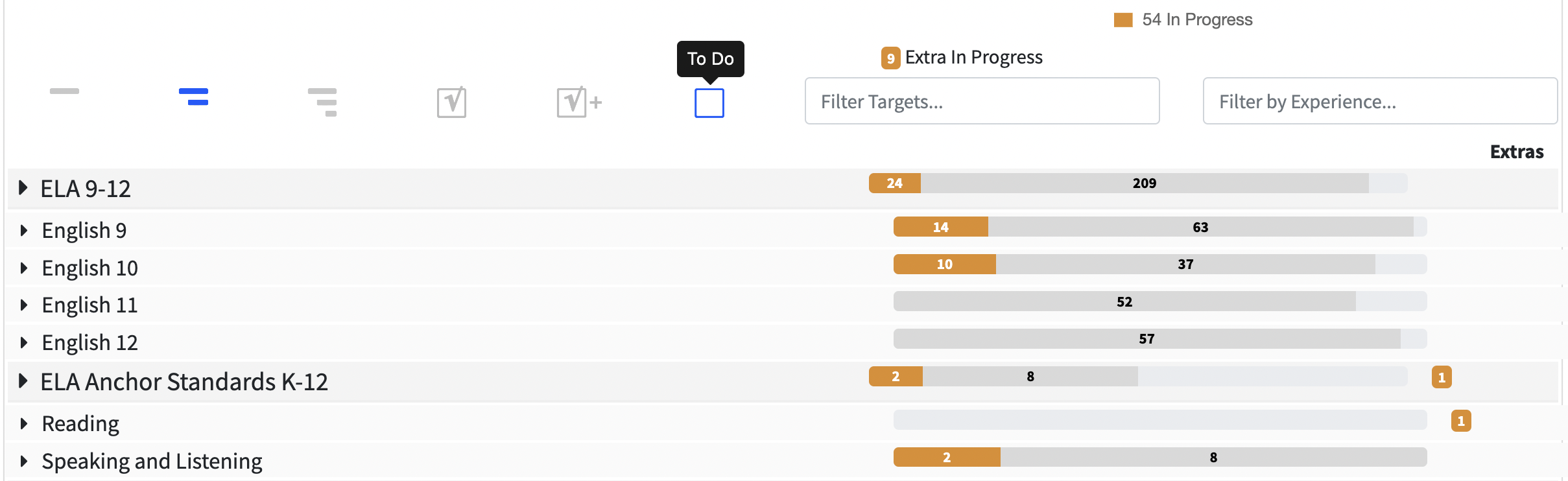Viewport: 1568px width, 481px height.
Task: Toggle the checkmark completed filter icon
Action: point(451,102)
